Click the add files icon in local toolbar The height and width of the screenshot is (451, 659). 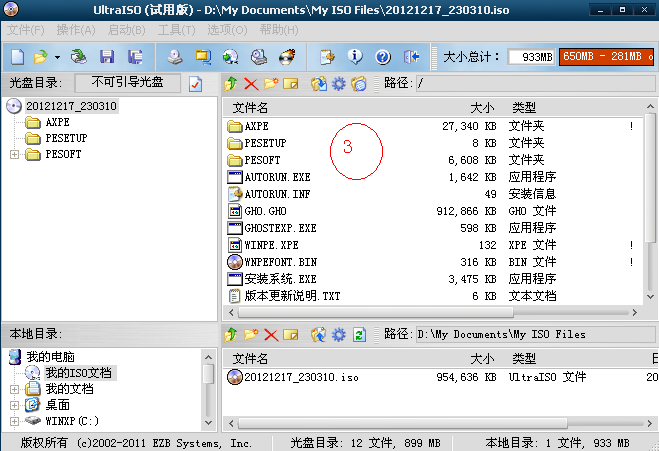tap(319, 335)
